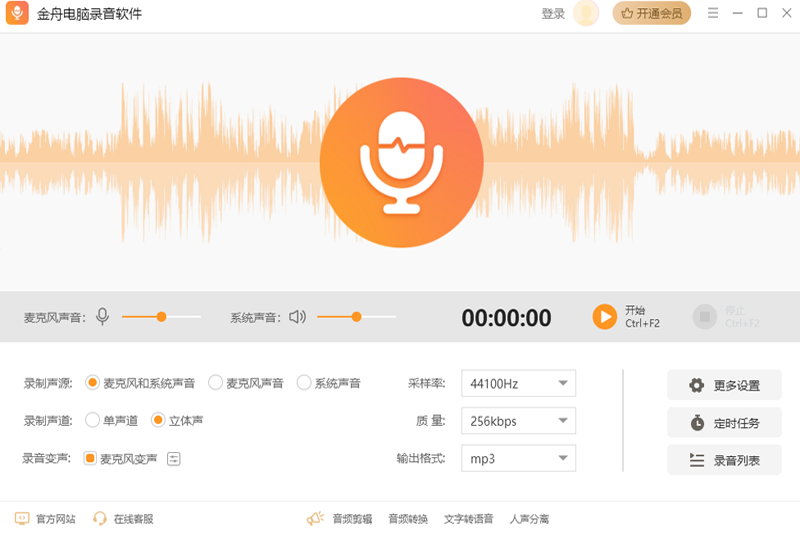Choose mono channel recording option
Image resolution: width=800 pixels, height=533 pixels.
pos(93,421)
